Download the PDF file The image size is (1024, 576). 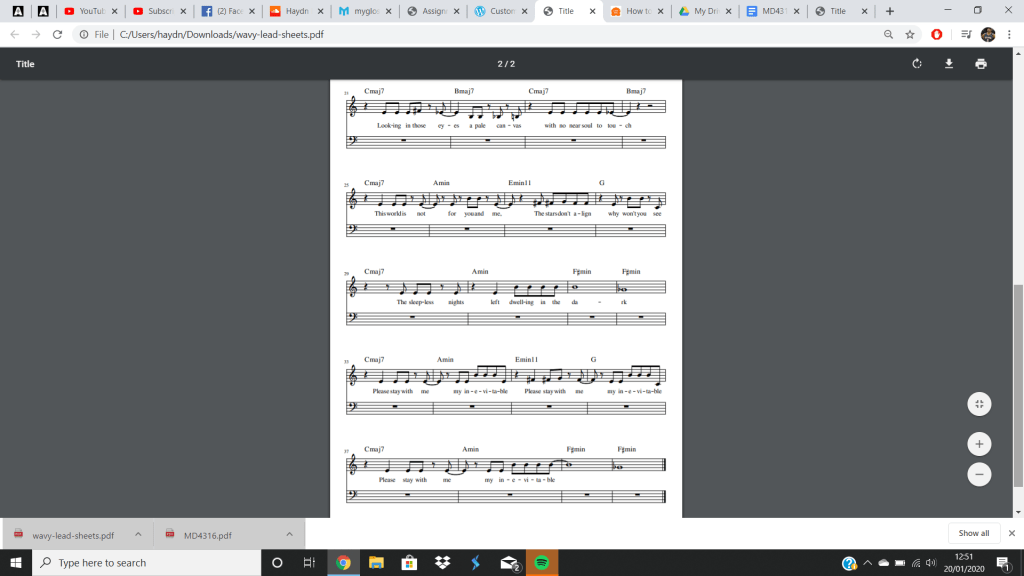949,64
